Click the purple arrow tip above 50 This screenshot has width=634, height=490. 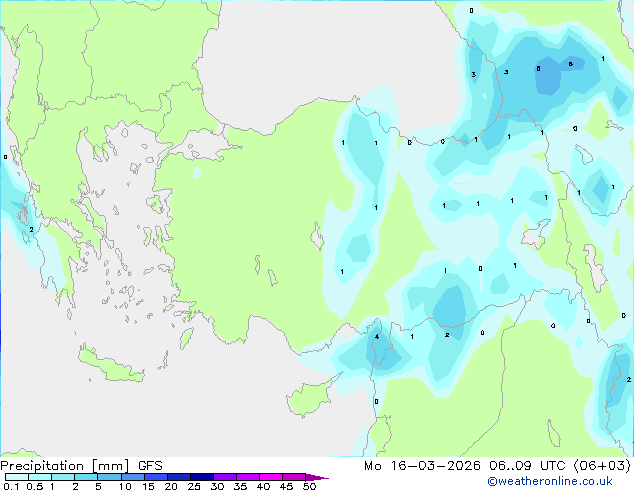pos(317,477)
